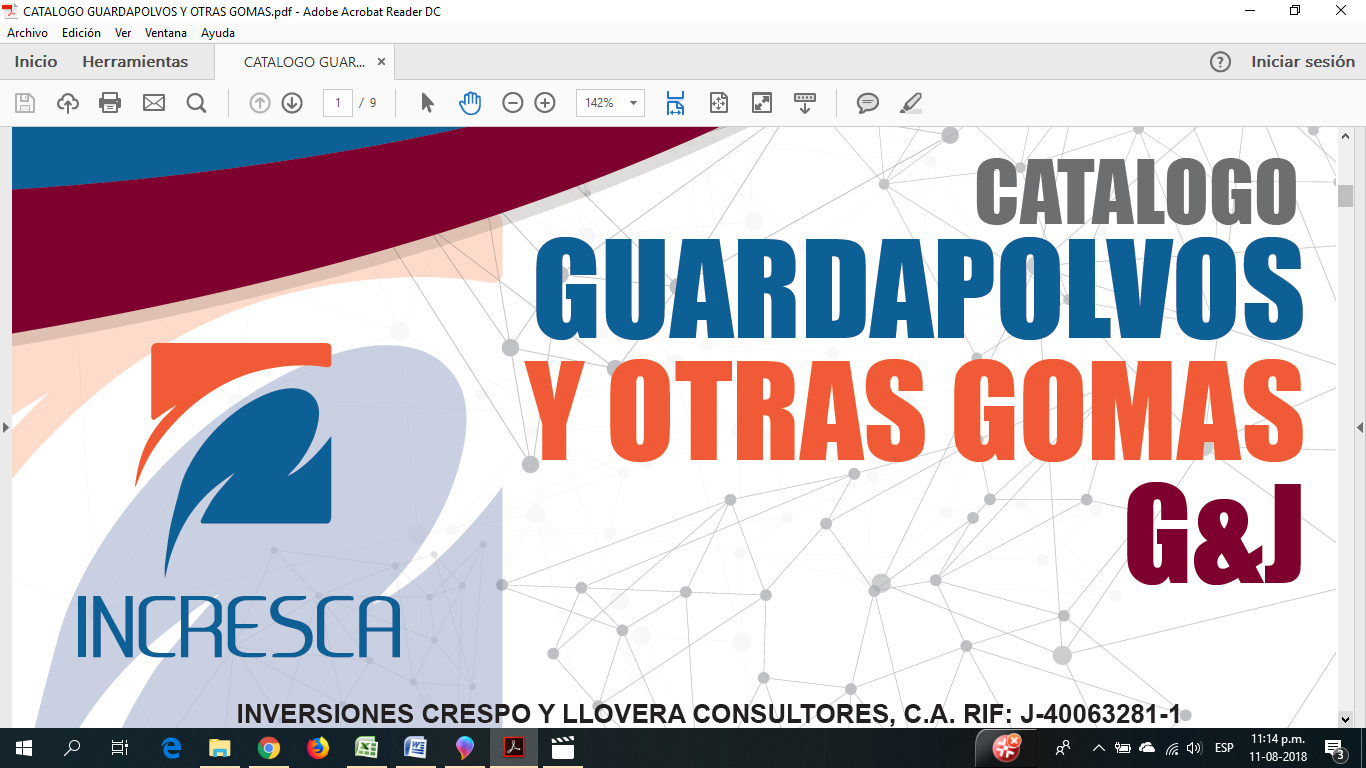Select the CATALOGO GUAR... document tab
The width and height of the screenshot is (1366, 768).
pyautogui.click(x=304, y=62)
